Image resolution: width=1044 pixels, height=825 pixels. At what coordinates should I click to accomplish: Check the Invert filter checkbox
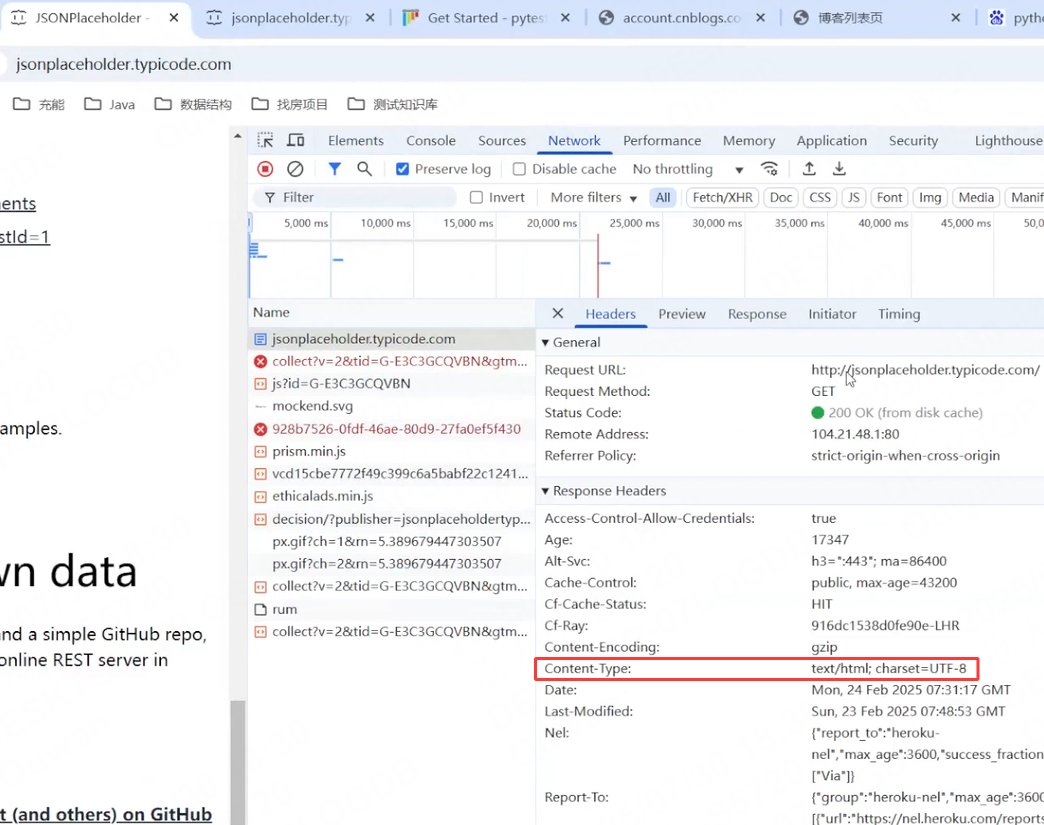476,198
